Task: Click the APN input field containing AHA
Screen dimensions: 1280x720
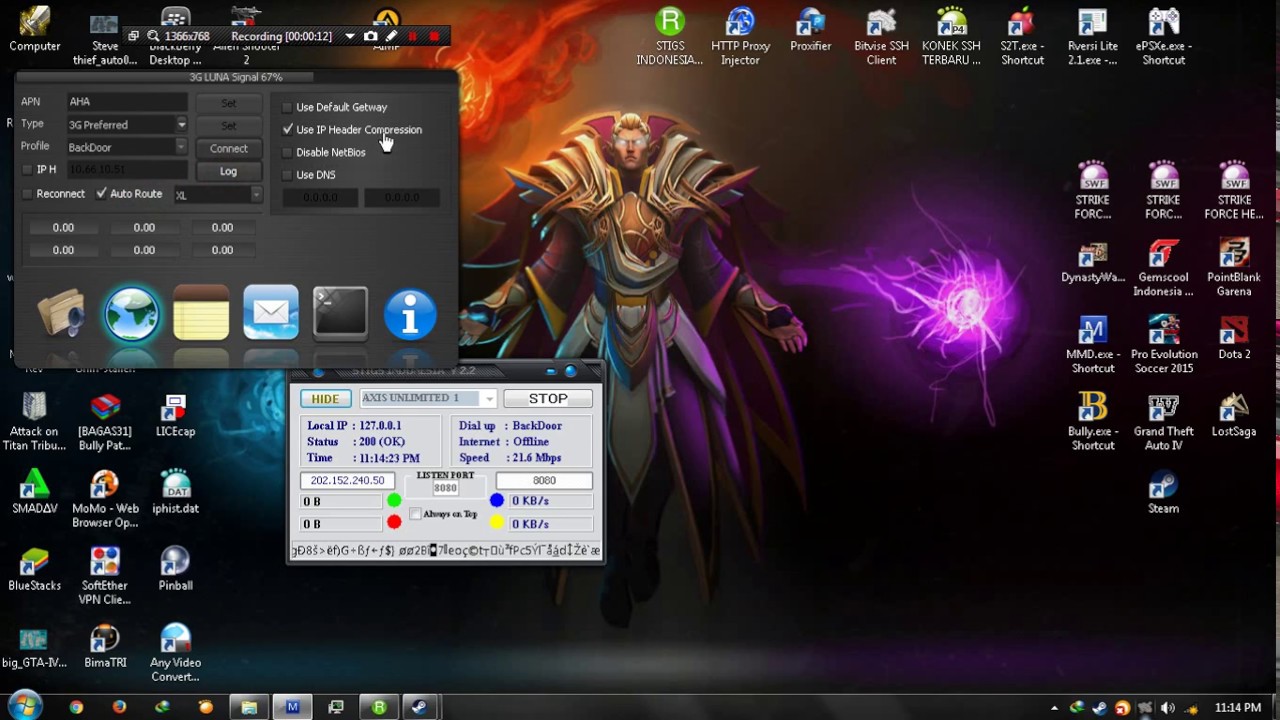Action: click(x=127, y=101)
